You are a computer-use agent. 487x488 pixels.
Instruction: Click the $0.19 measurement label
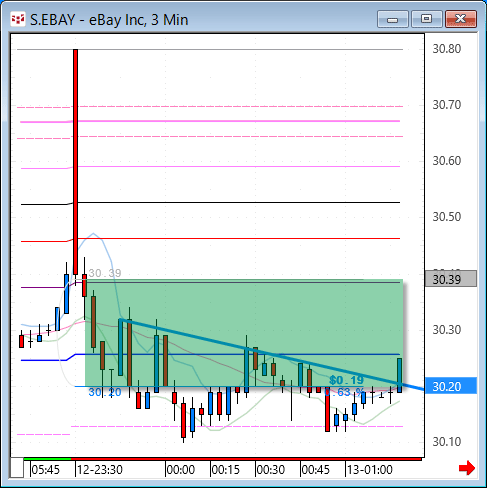point(346,380)
